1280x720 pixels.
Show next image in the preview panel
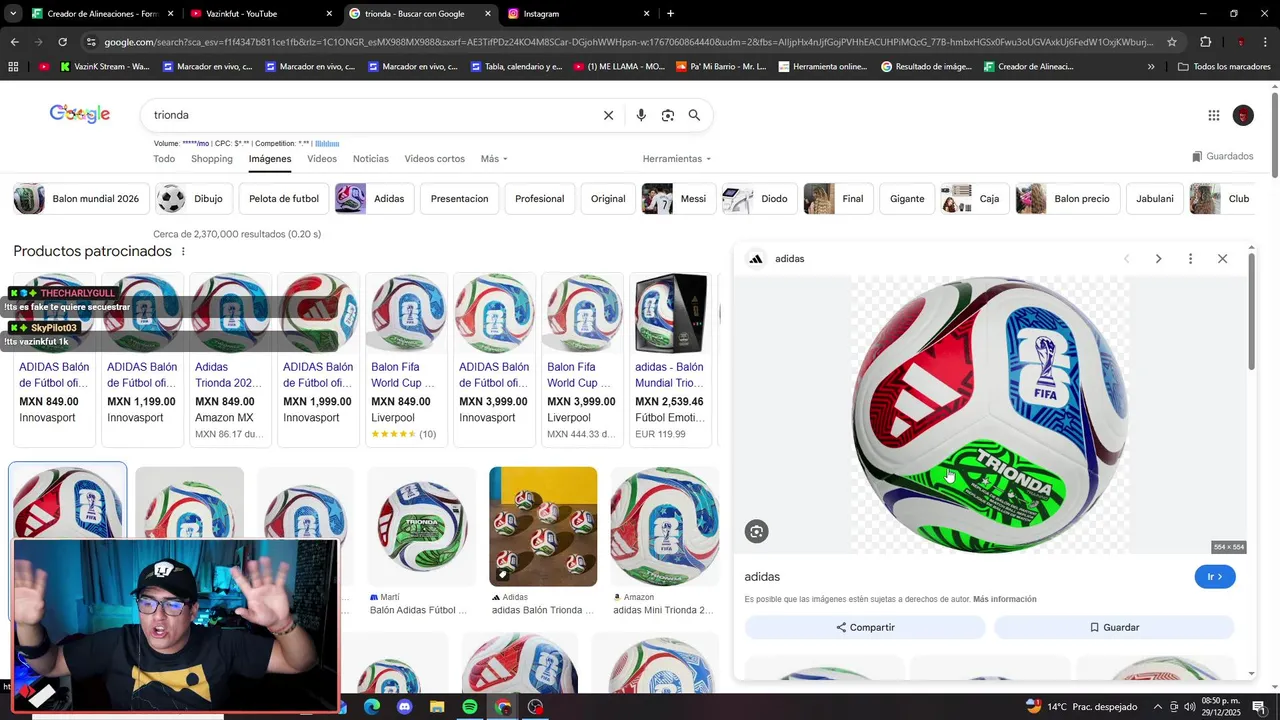pos(1158,259)
